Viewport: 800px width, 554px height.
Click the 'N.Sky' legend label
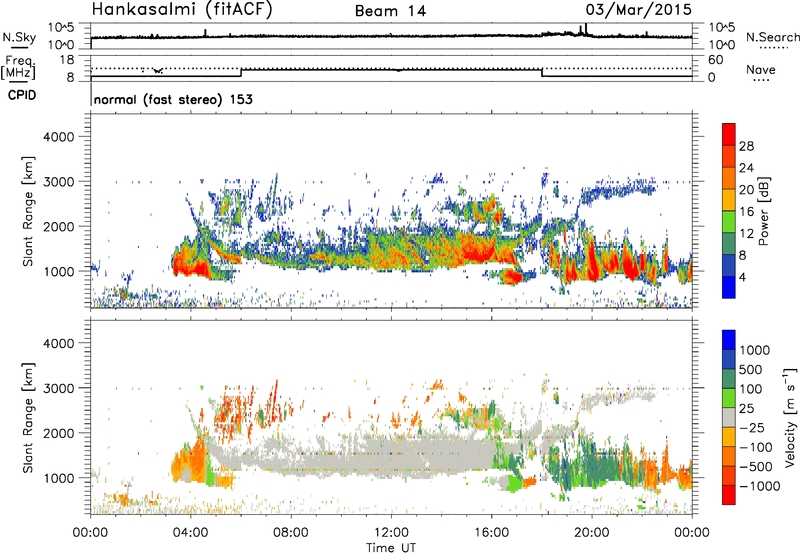(19, 37)
